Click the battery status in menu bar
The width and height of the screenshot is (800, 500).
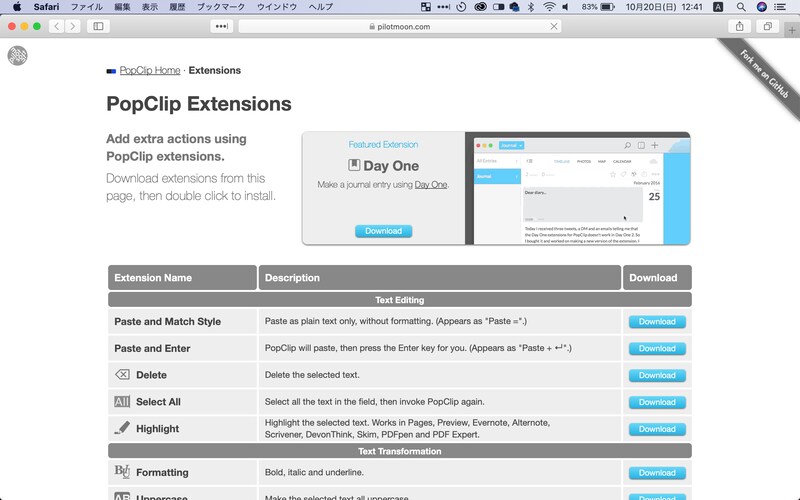point(598,7)
